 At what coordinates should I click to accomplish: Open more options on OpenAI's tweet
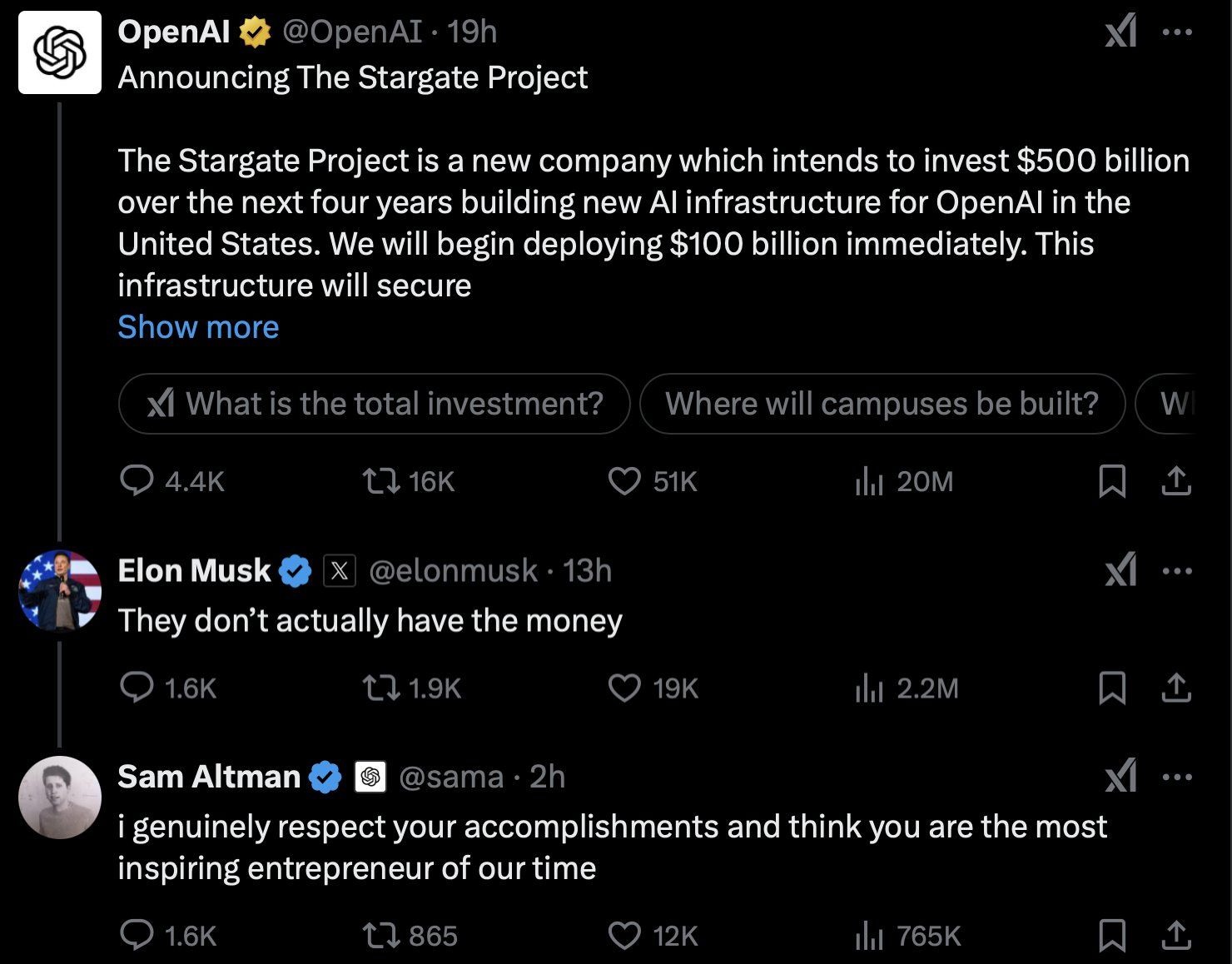[x=1177, y=32]
